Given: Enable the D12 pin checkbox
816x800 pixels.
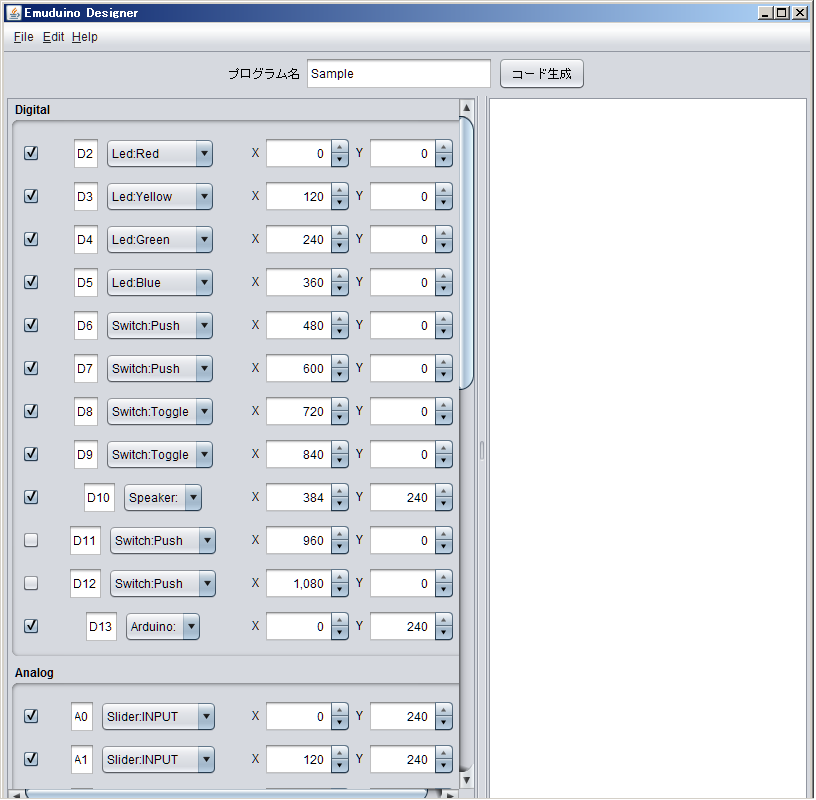Looking at the screenshot, I should click(31, 583).
